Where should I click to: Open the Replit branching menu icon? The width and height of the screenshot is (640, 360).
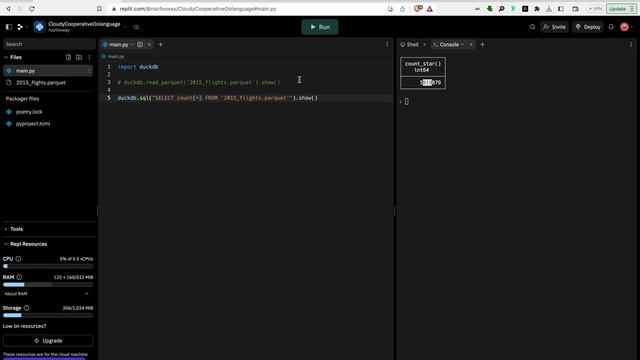coord(20,27)
